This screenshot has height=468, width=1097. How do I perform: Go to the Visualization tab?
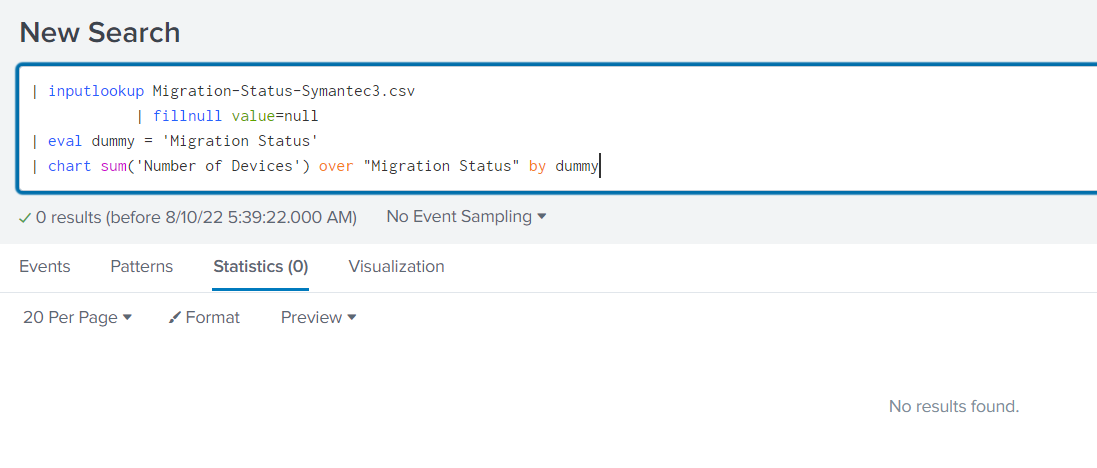[396, 266]
